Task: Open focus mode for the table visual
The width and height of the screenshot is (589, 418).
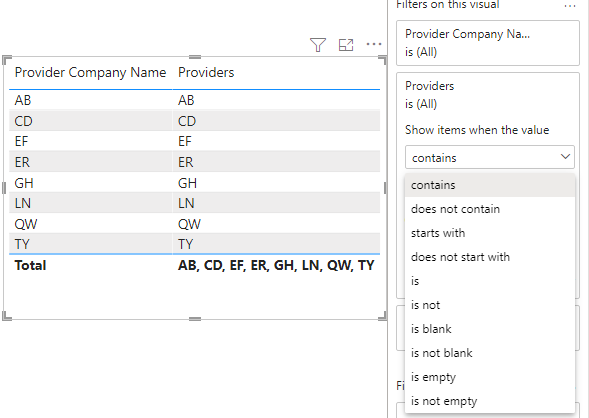Action: click(x=346, y=45)
